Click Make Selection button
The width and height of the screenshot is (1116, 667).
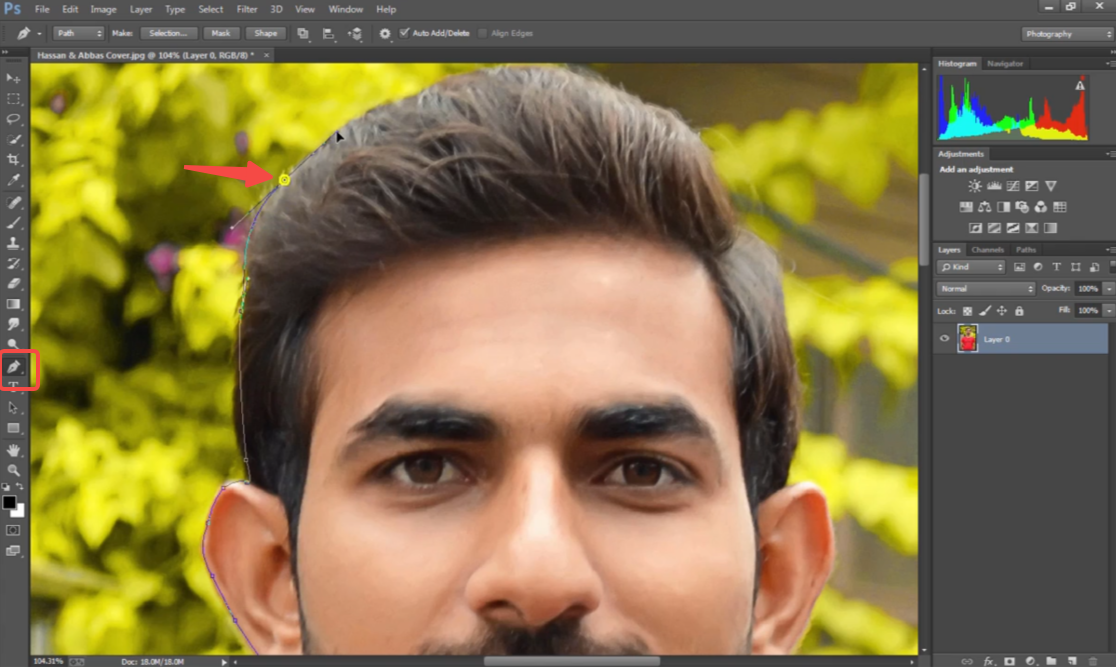pyautogui.click(x=168, y=33)
